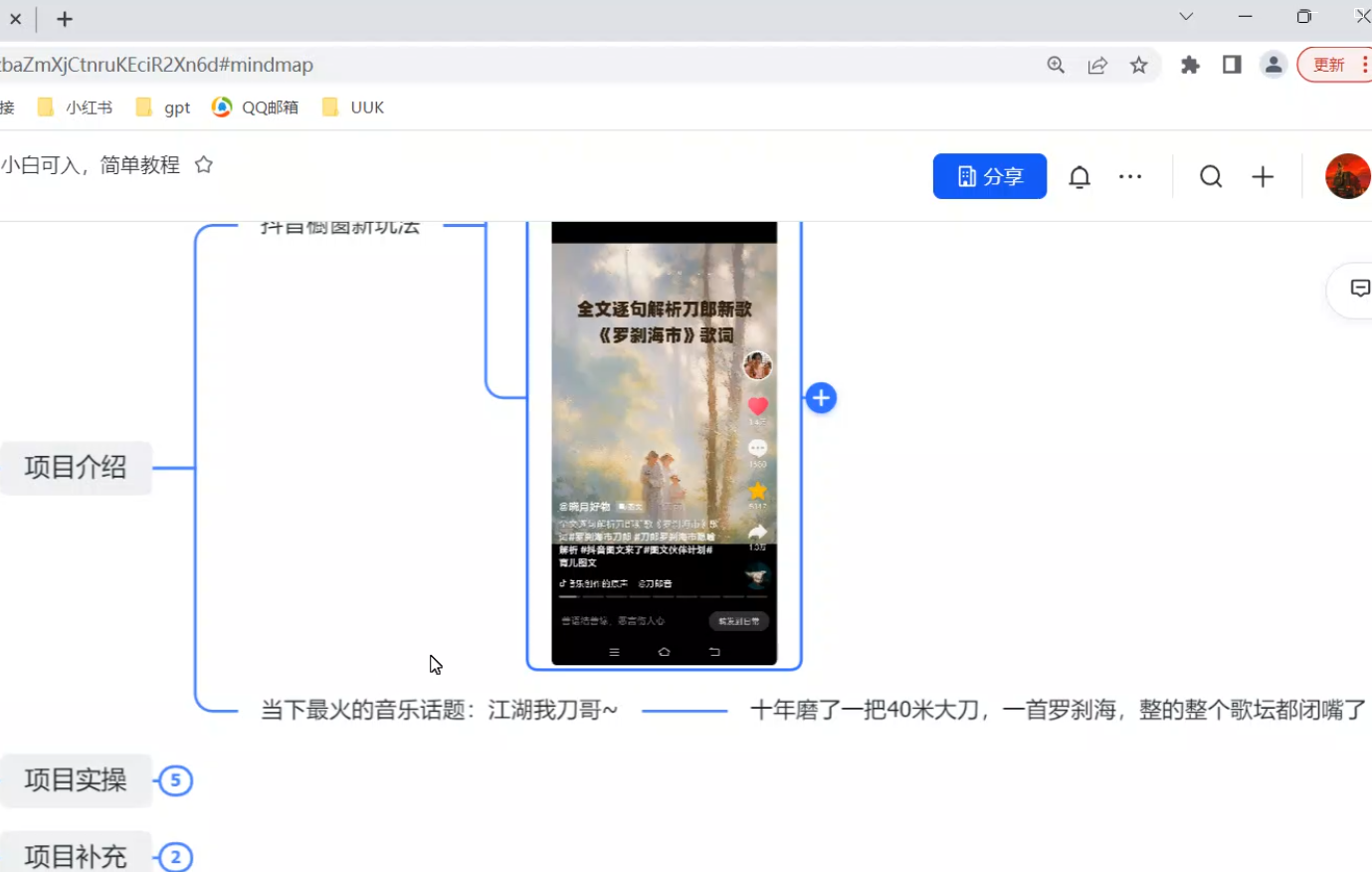Open the three-dot more options menu
1372x872 pixels.
[1130, 177]
